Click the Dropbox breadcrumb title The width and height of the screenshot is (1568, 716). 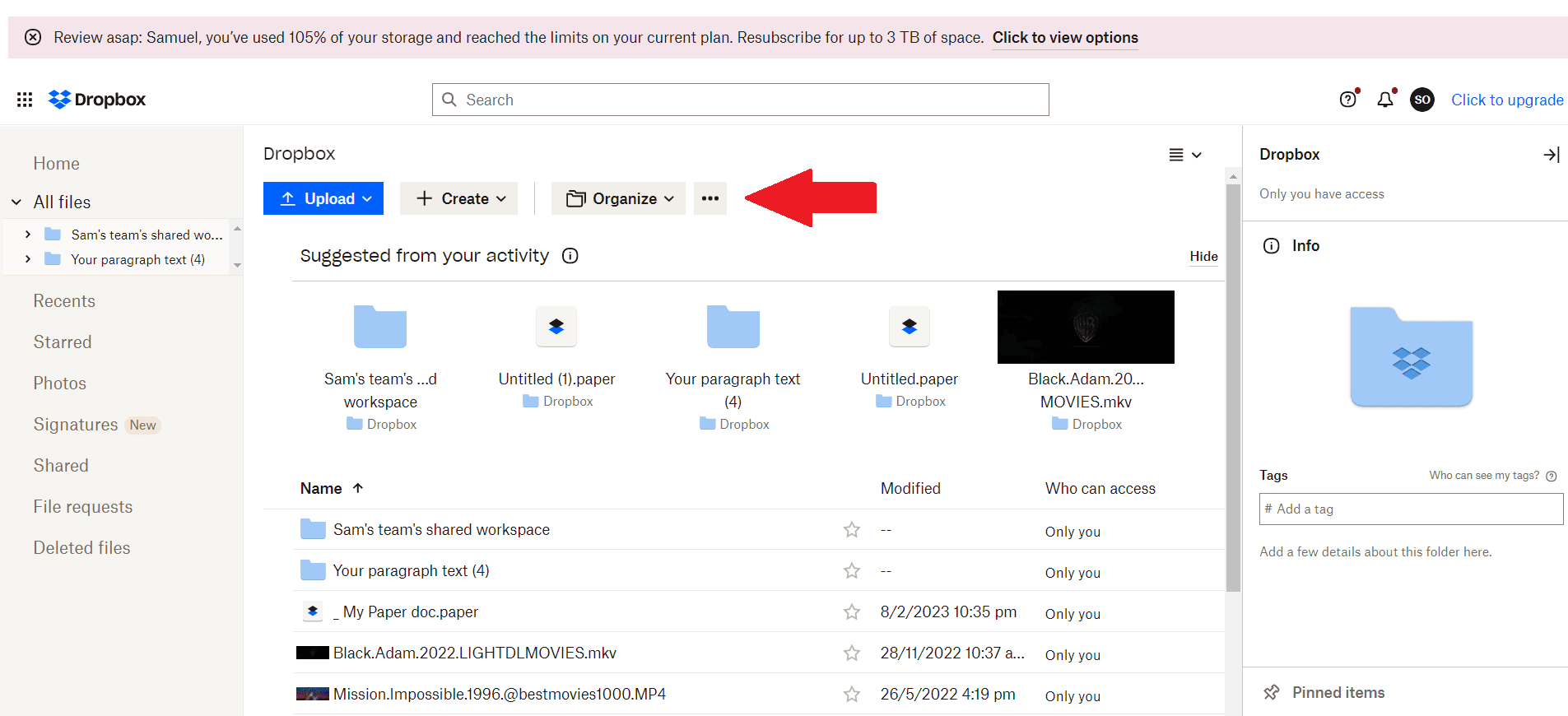coord(300,154)
